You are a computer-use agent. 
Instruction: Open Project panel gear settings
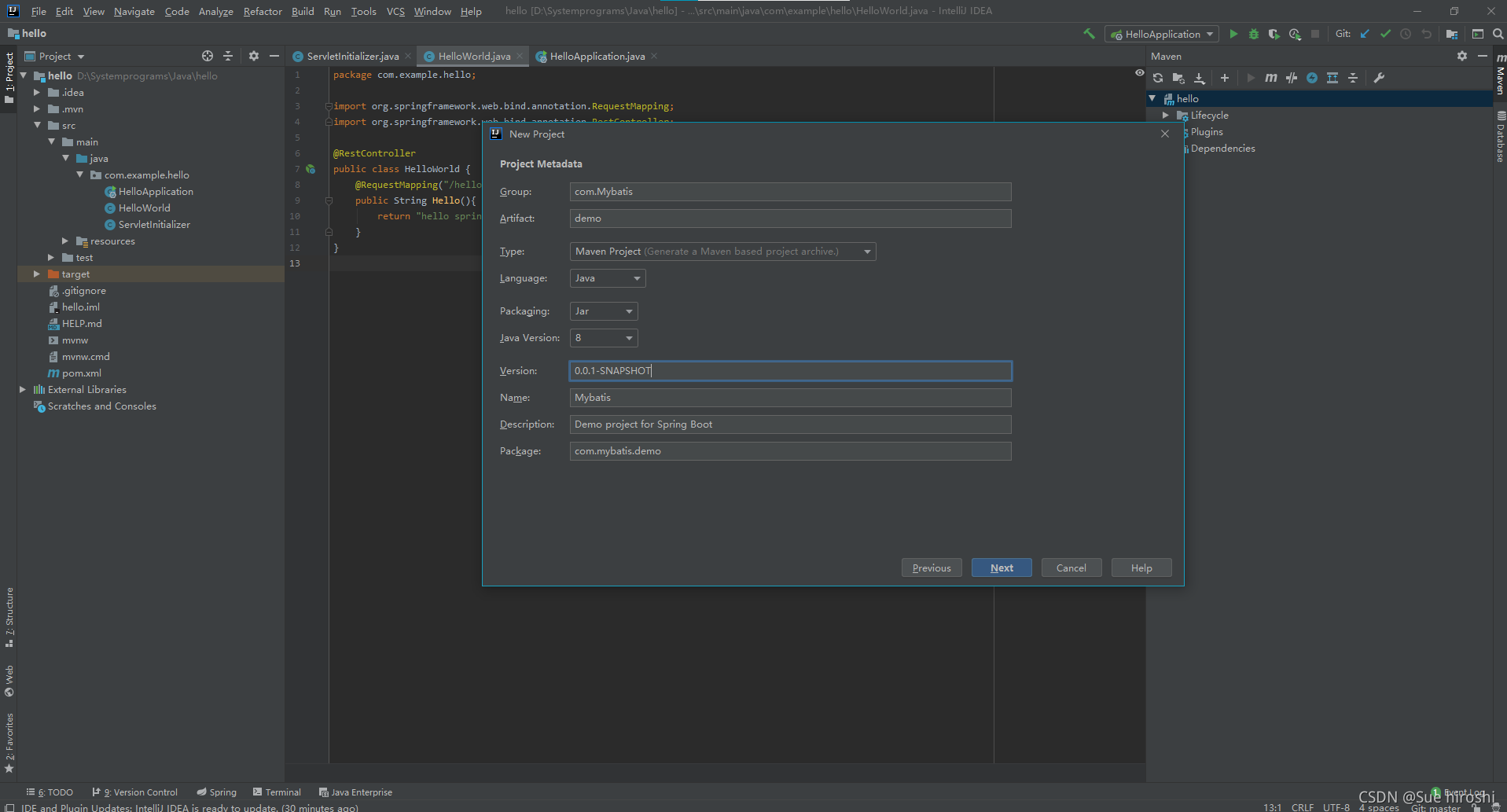pyautogui.click(x=254, y=56)
